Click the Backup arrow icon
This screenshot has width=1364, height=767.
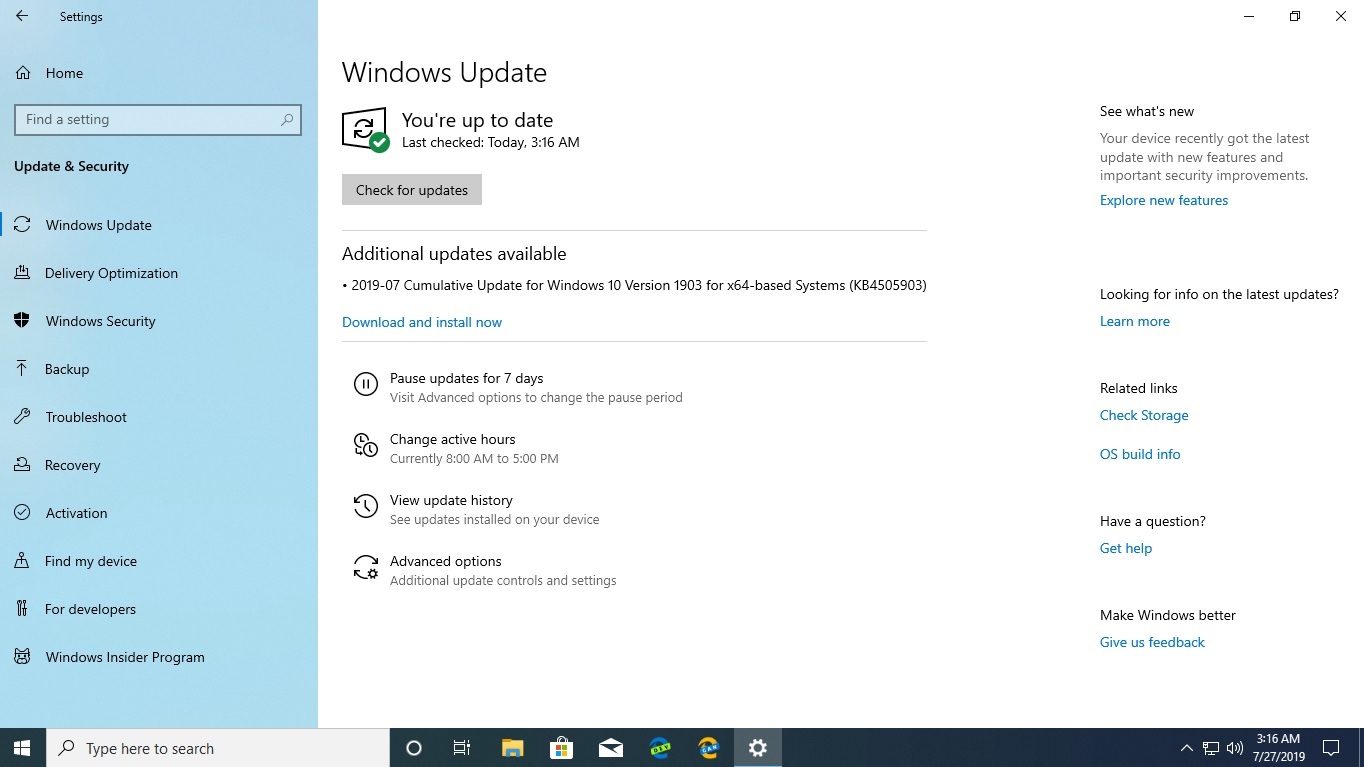click(x=22, y=369)
